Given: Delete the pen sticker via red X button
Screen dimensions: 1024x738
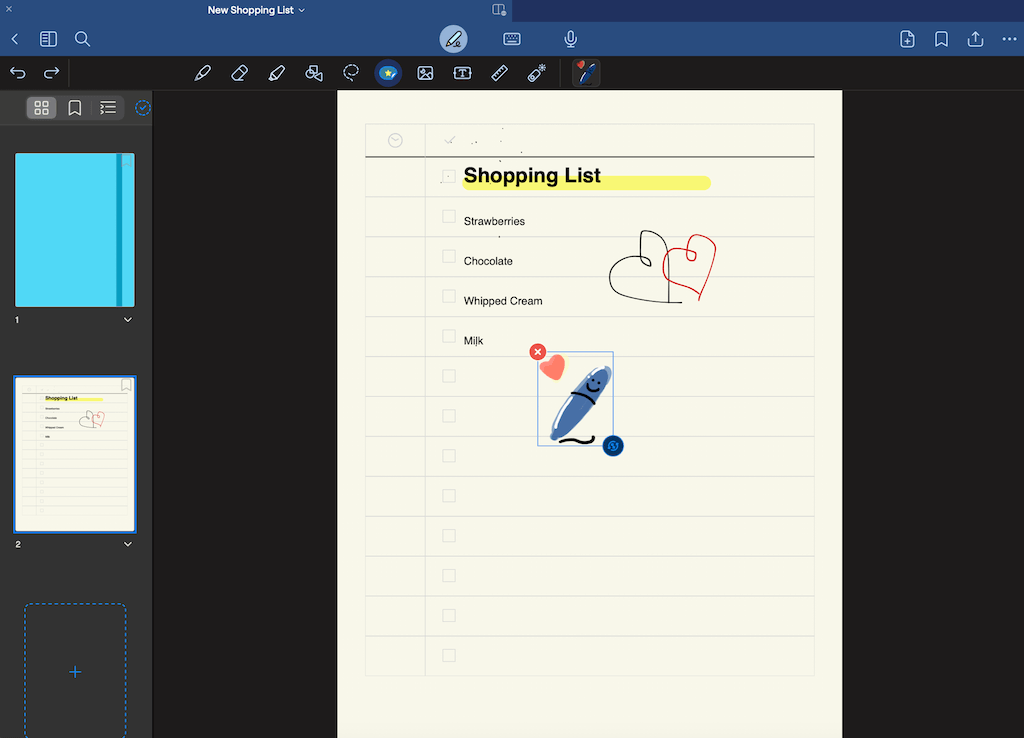Looking at the screenshot, I should click(538, 352).
